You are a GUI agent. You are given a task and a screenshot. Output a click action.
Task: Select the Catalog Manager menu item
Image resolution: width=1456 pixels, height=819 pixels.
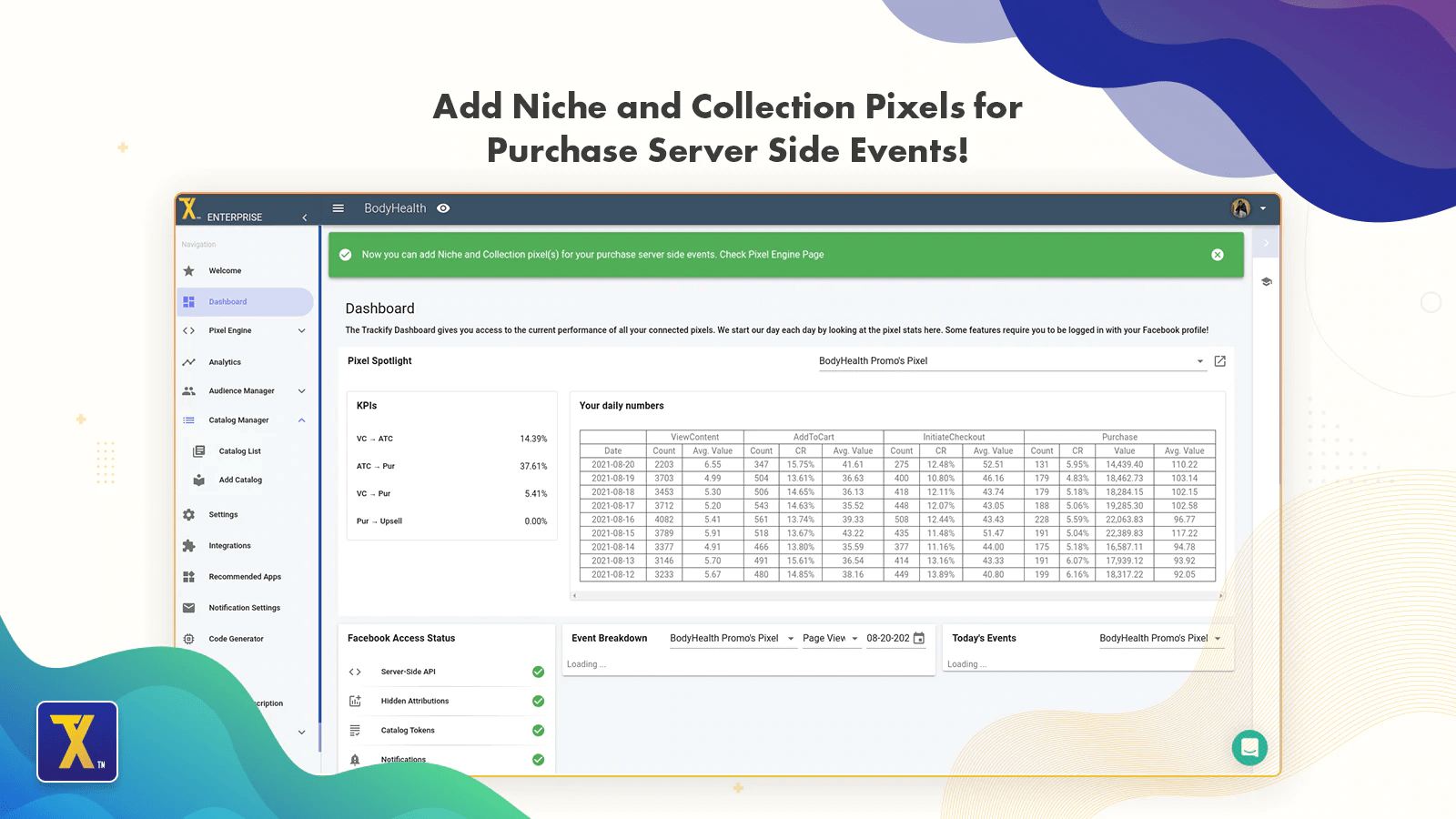[x=238, y=420]
